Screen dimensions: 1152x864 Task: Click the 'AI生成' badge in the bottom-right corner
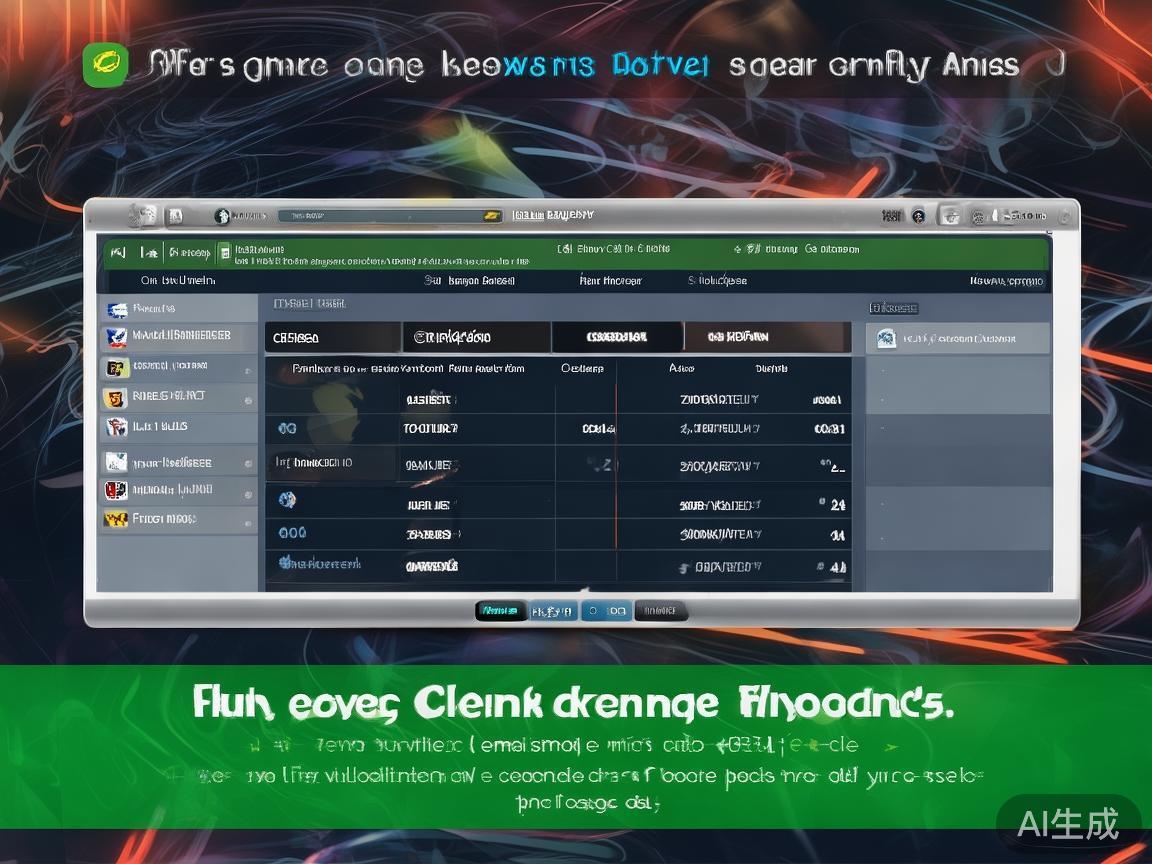(x=1067, y=823)
